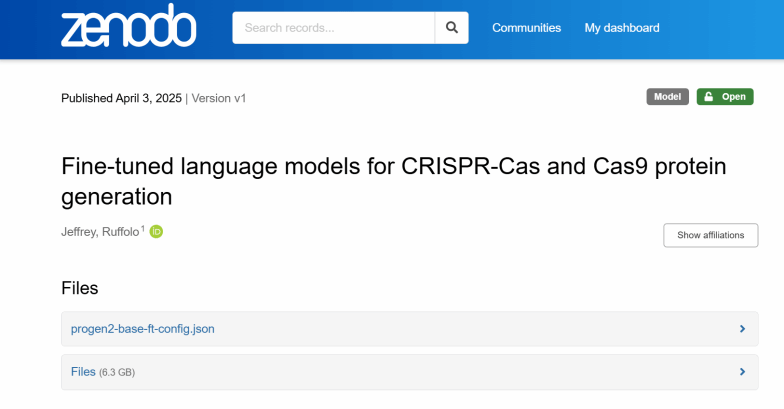The height and width of the screenshot is (409, 784).
Task: Open the author's ORCID icon
Action: (x=156, y=232)
